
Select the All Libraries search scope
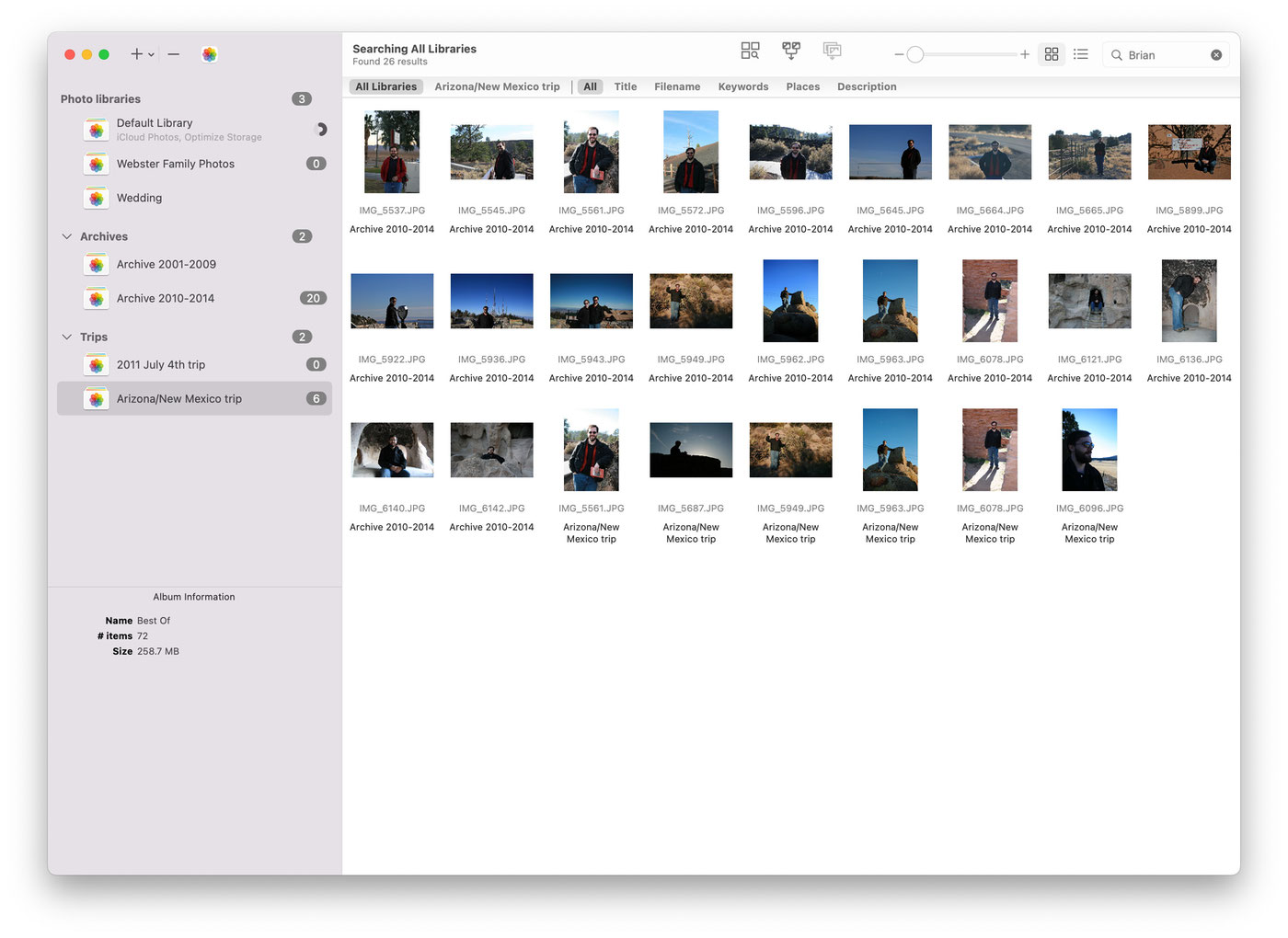coord(386,86)
